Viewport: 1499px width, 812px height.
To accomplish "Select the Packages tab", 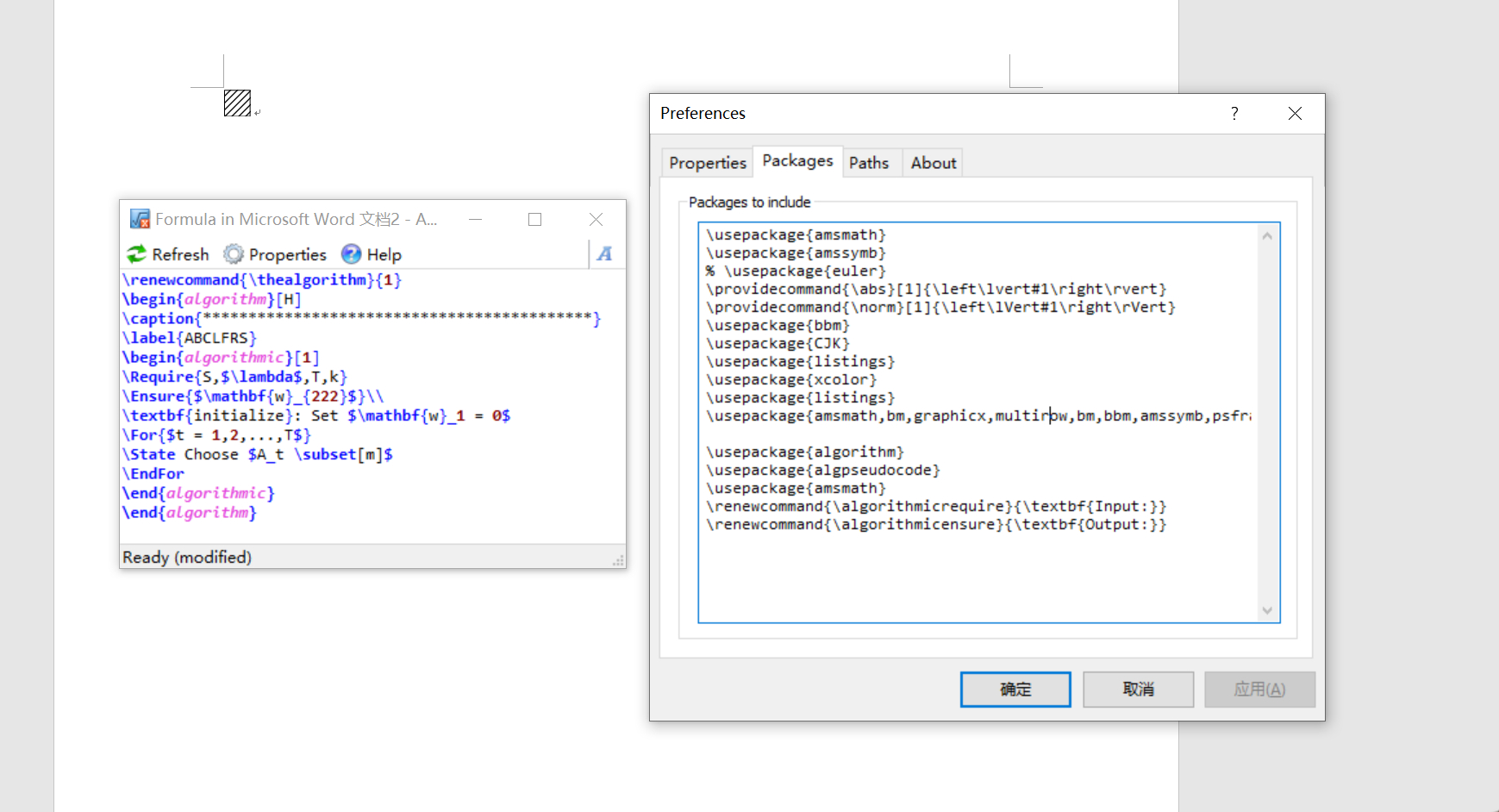I will [797, 160].
